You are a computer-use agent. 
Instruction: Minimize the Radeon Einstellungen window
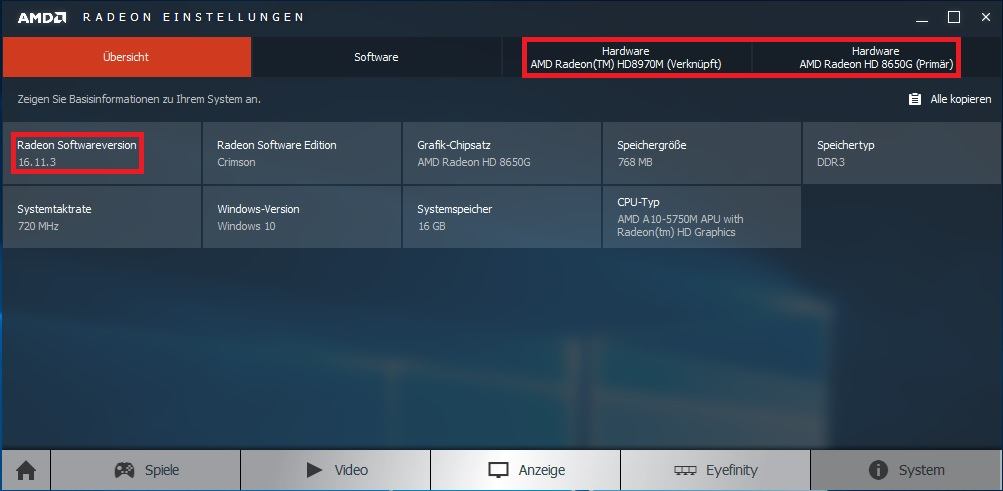(x=922, y=18)
